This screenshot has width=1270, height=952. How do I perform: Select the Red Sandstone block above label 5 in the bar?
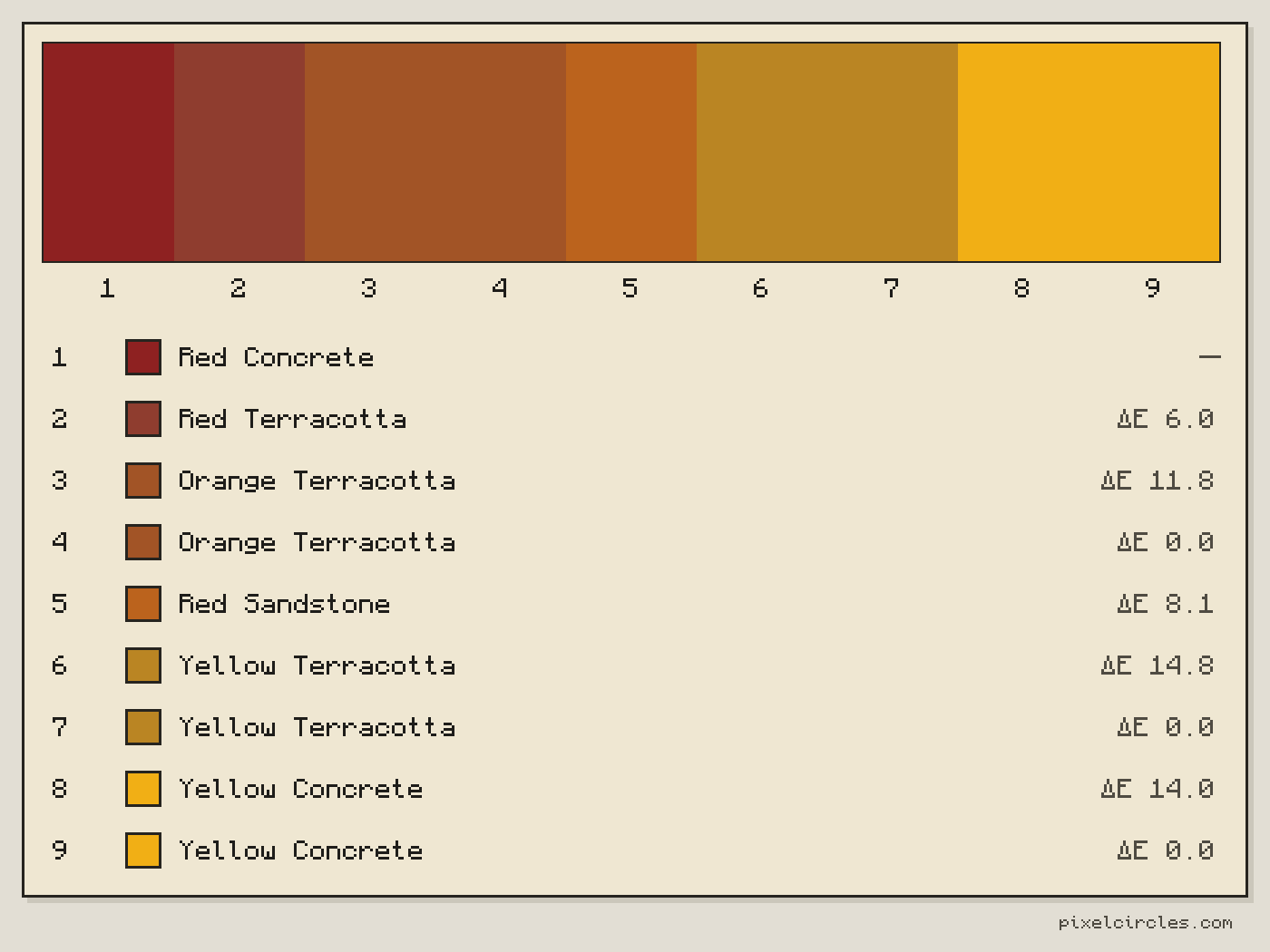tap(631, 152)
